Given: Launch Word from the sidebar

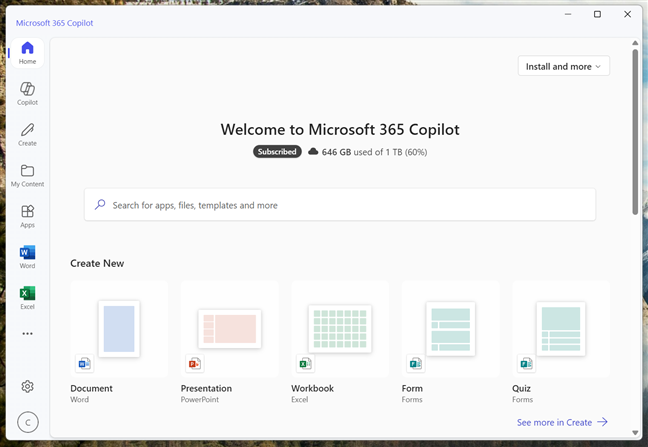Looking at the screenshot, I should [27, 257].
